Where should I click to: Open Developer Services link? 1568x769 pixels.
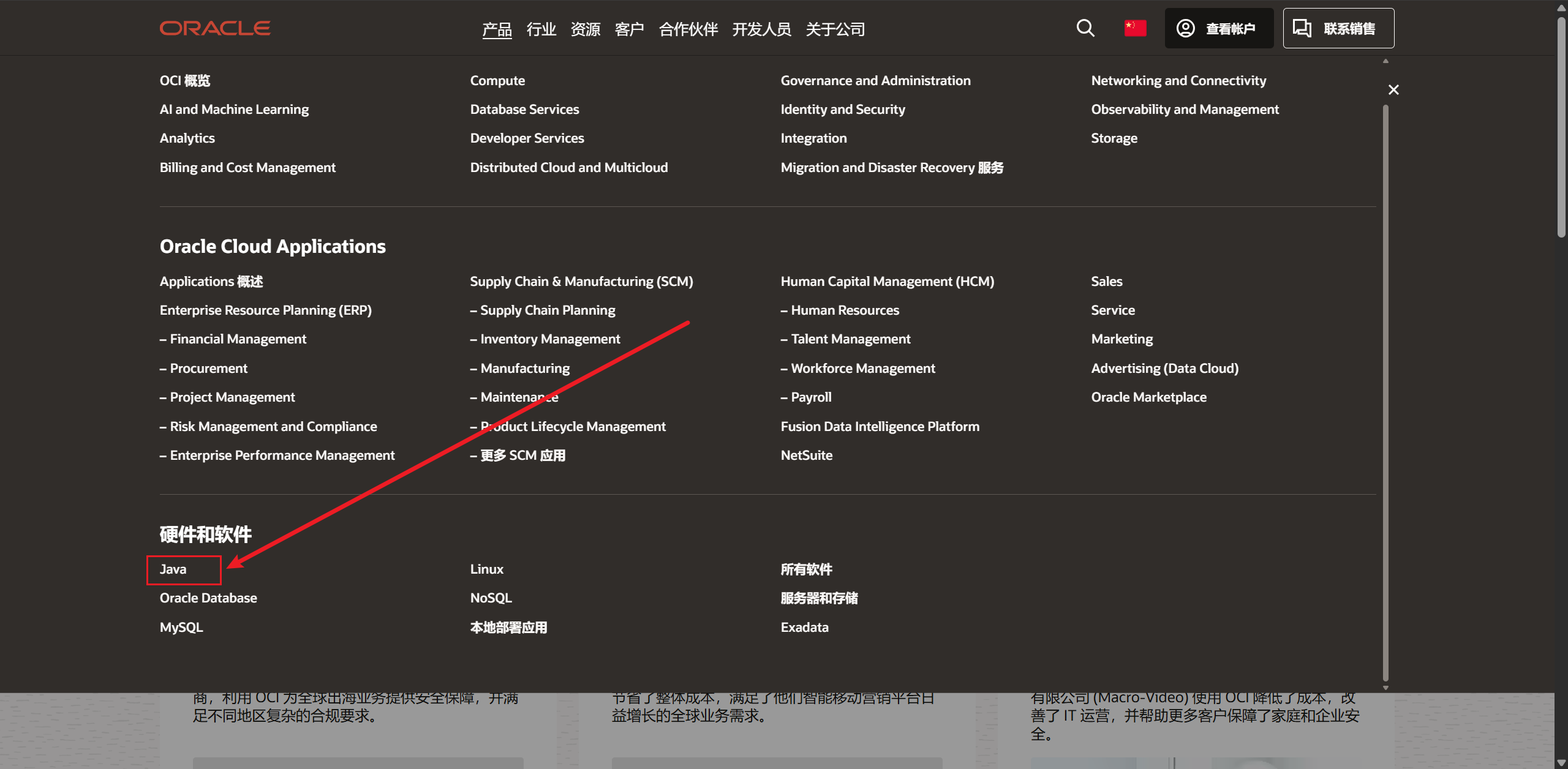[527, 138]
